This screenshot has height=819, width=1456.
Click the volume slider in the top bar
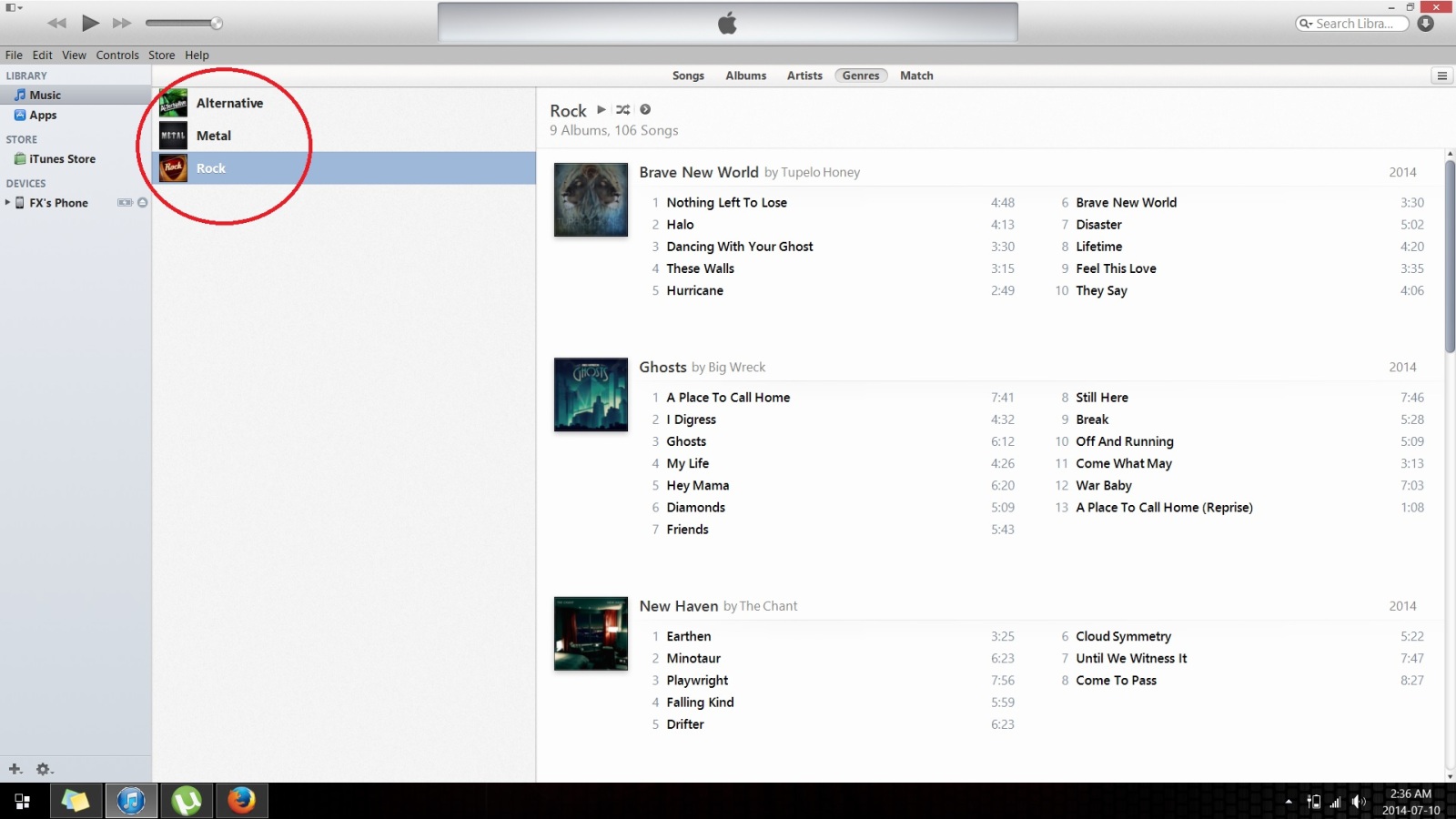pos(184,23)
